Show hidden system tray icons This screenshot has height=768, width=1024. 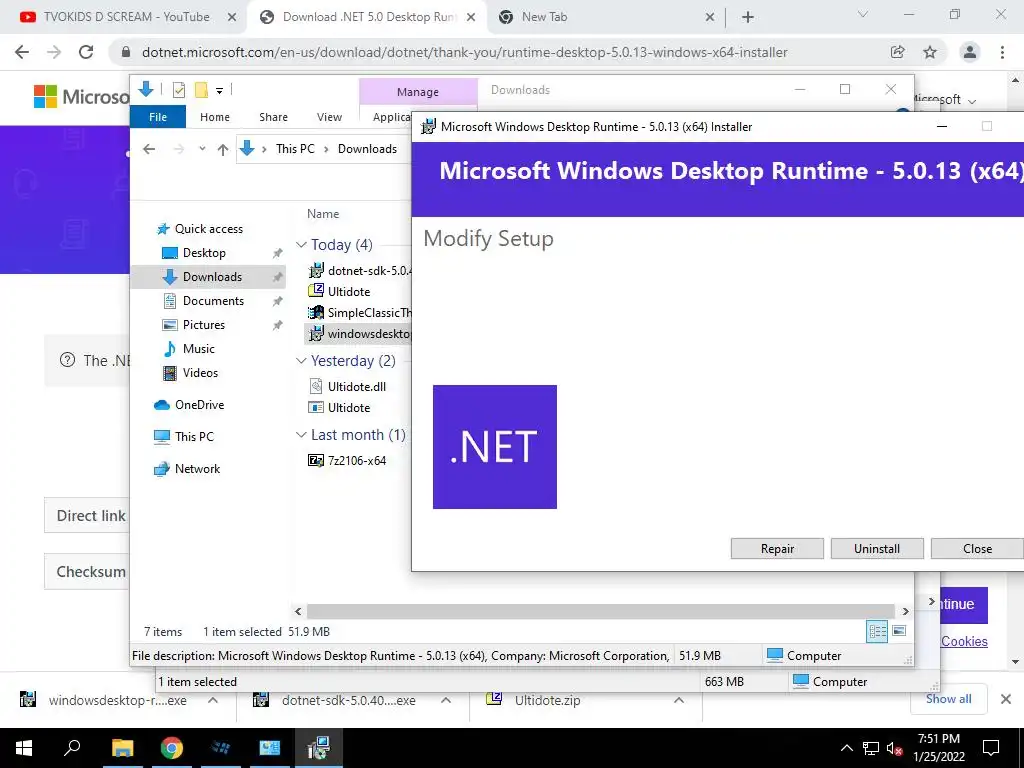(x=846, y=748)
